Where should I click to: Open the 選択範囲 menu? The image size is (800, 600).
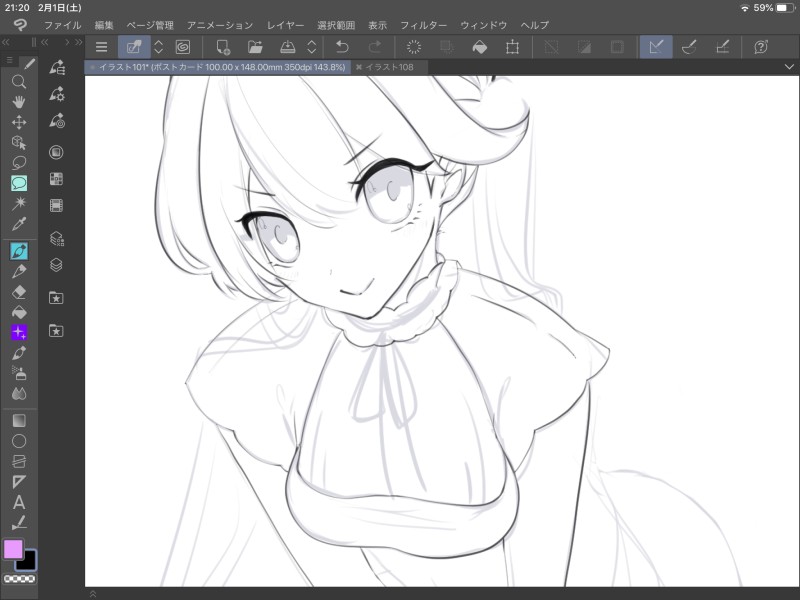pos(336,25)
